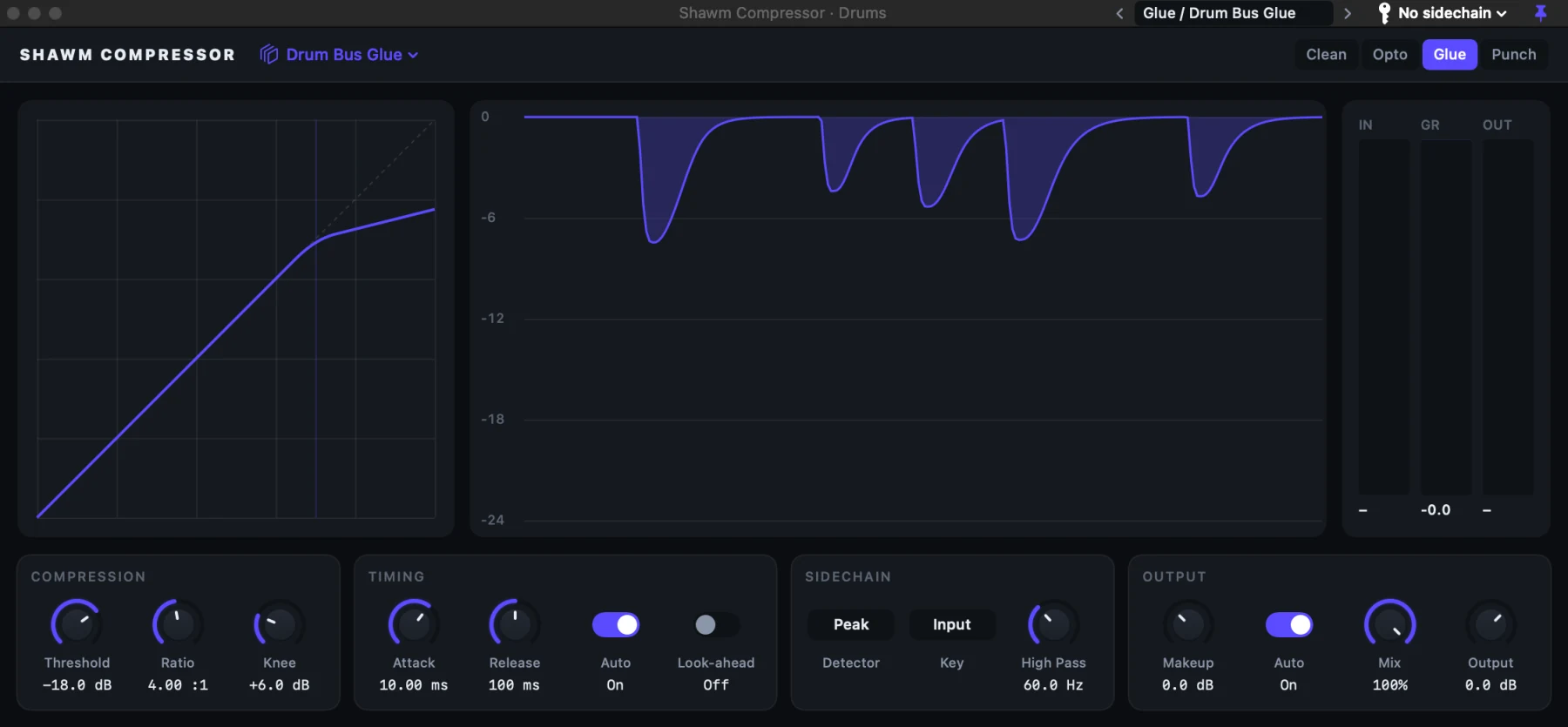Screen dimensions: 1568x727
Task: Go to the previous preset with left chevron
Action: (x=1119, y=13)
